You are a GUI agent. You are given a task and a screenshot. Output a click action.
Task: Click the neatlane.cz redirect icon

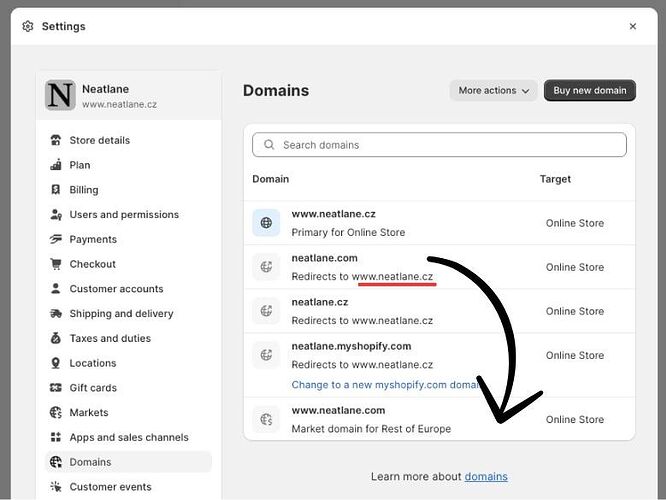tap(266, 311)
